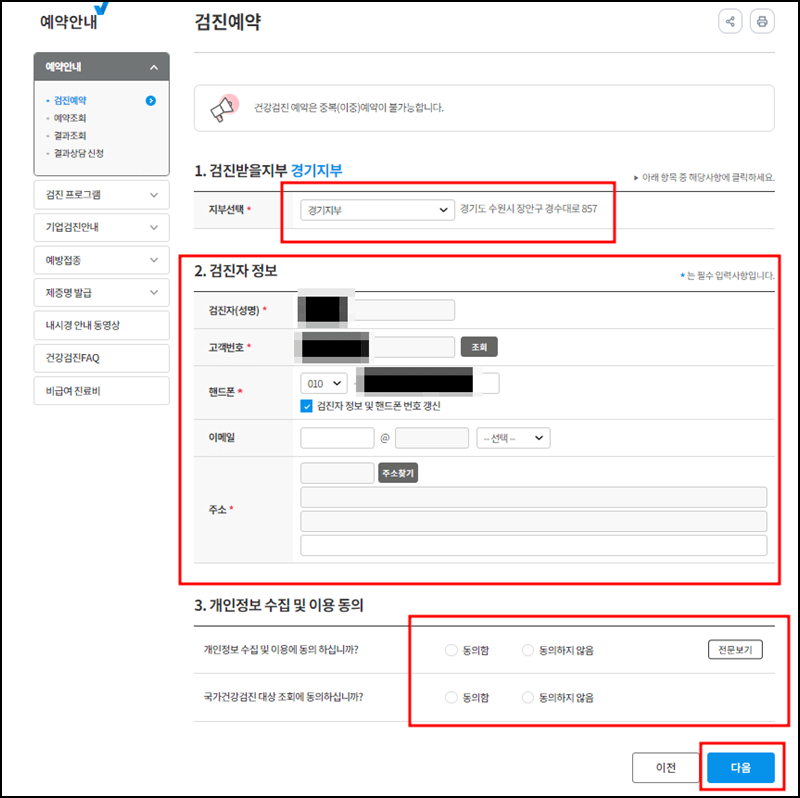Open the 주소찾기 address search button

pos(398,474)
